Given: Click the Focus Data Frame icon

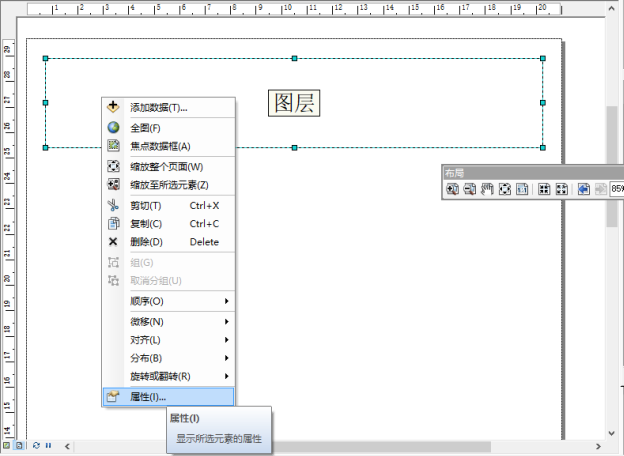Looking at the screenshot, I should click(x=113, y=146).
